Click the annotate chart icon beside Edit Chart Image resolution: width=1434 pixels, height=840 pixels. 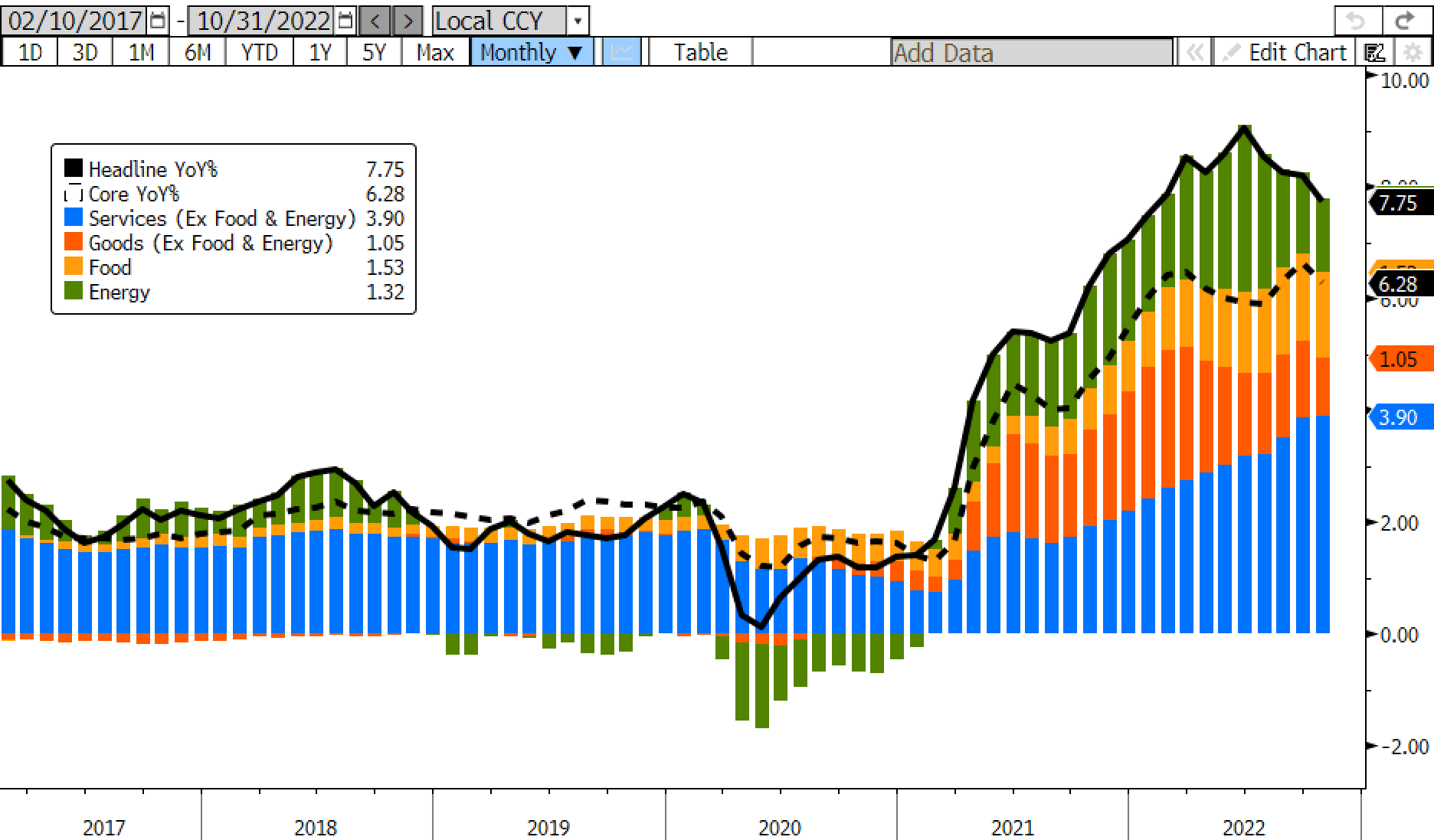(x=1375, y=52)
